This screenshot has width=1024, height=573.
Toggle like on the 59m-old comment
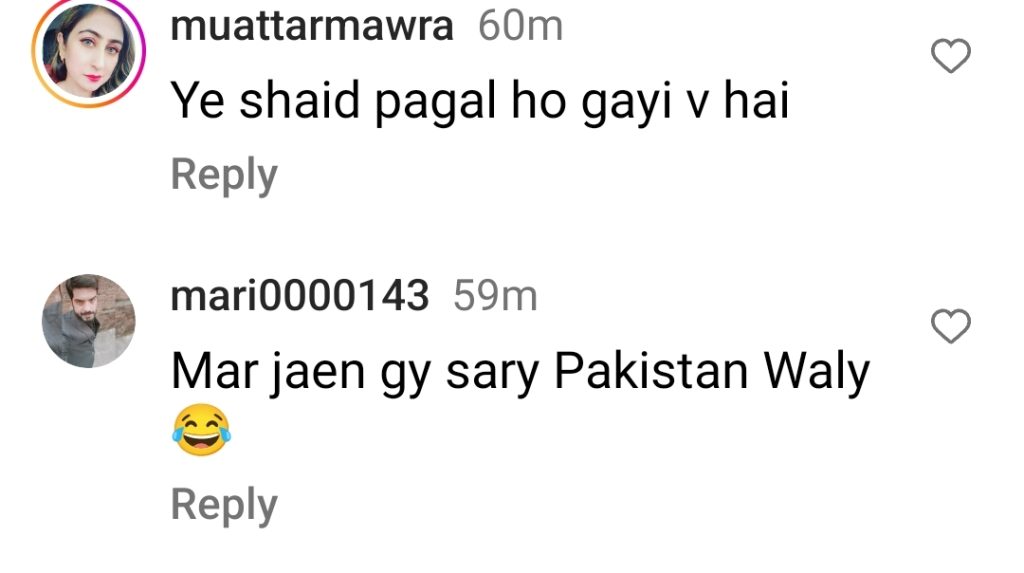coord(951,326)
